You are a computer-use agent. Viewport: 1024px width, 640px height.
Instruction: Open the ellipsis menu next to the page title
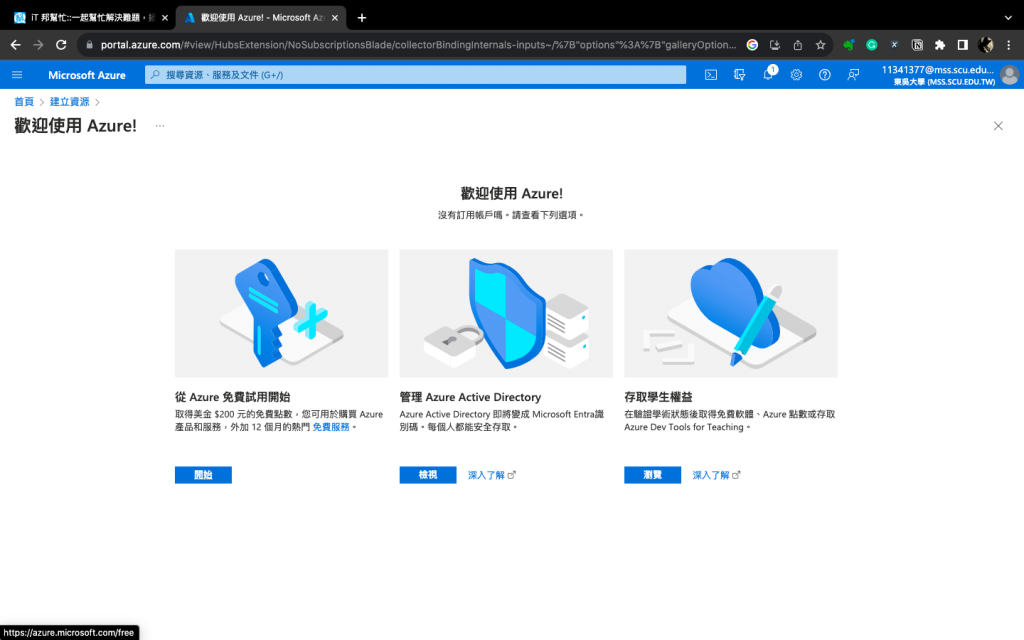tap(160, 125)
